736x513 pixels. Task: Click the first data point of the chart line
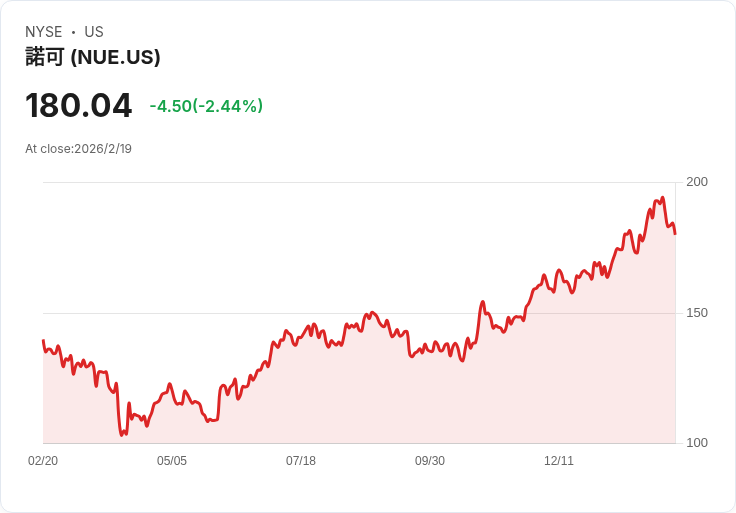tap(43, 341)
